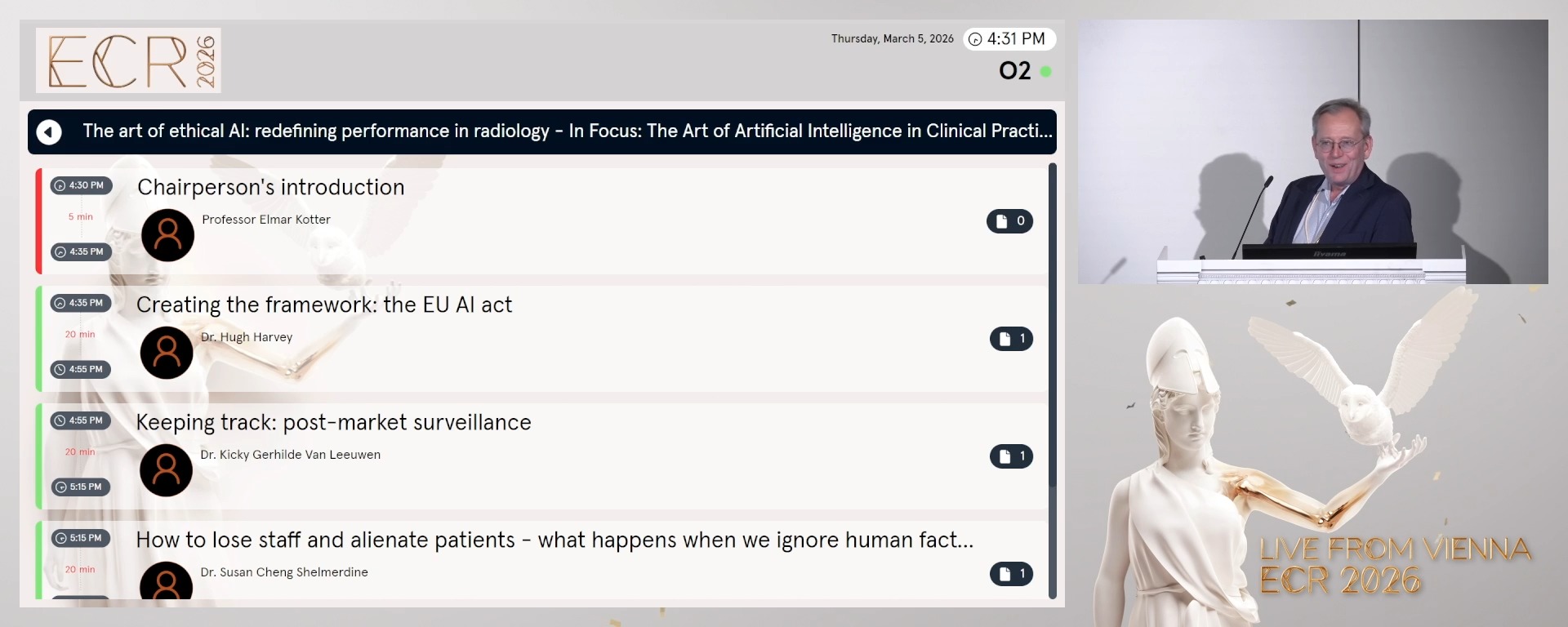The height and width of the screenshot is (627, 1568).
Task: Open ECR 2026 logo
Action: pyautogui.click(x=128, y=60)
